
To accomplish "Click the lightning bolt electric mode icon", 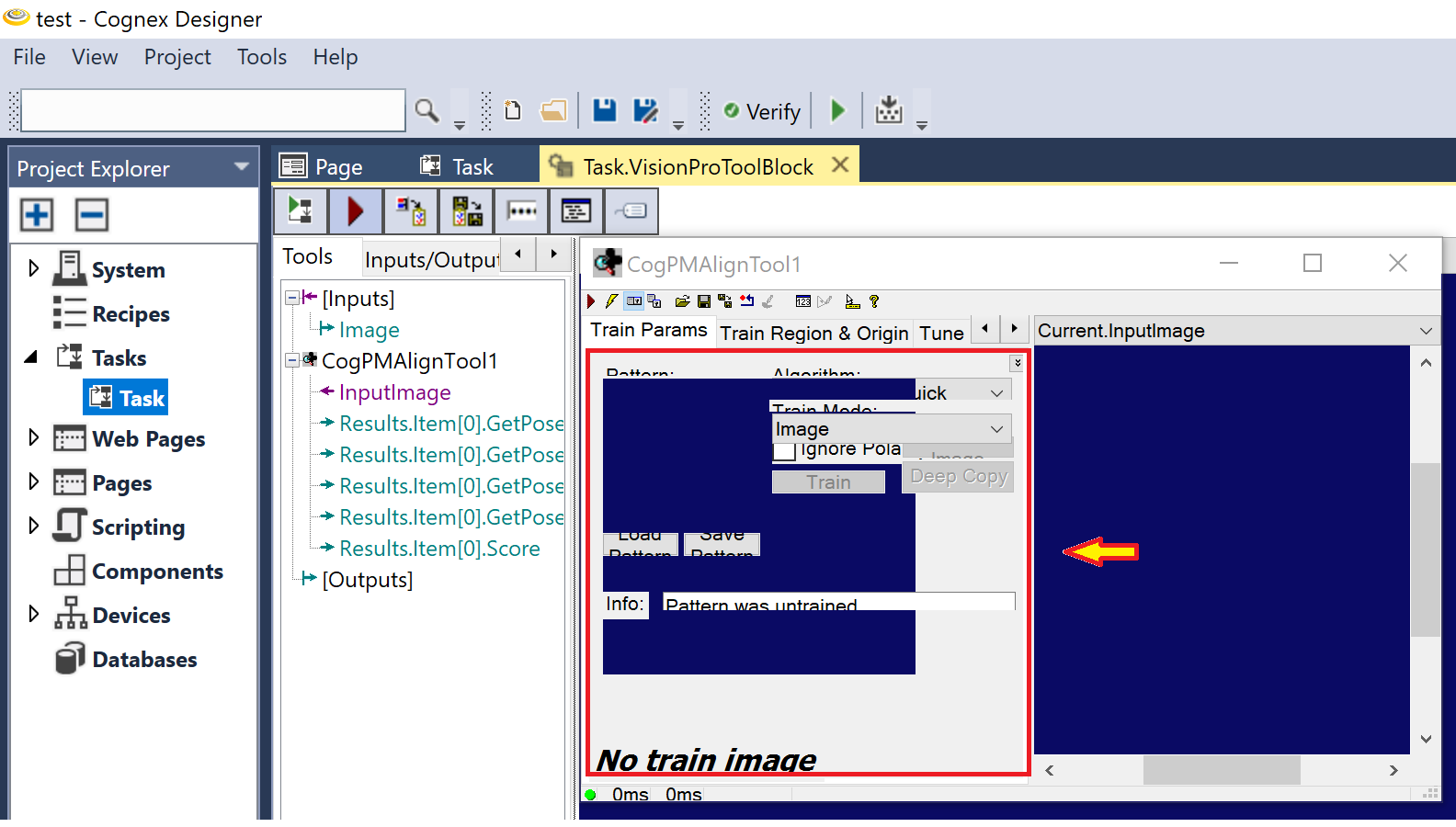I will click(x=611, y=301).
